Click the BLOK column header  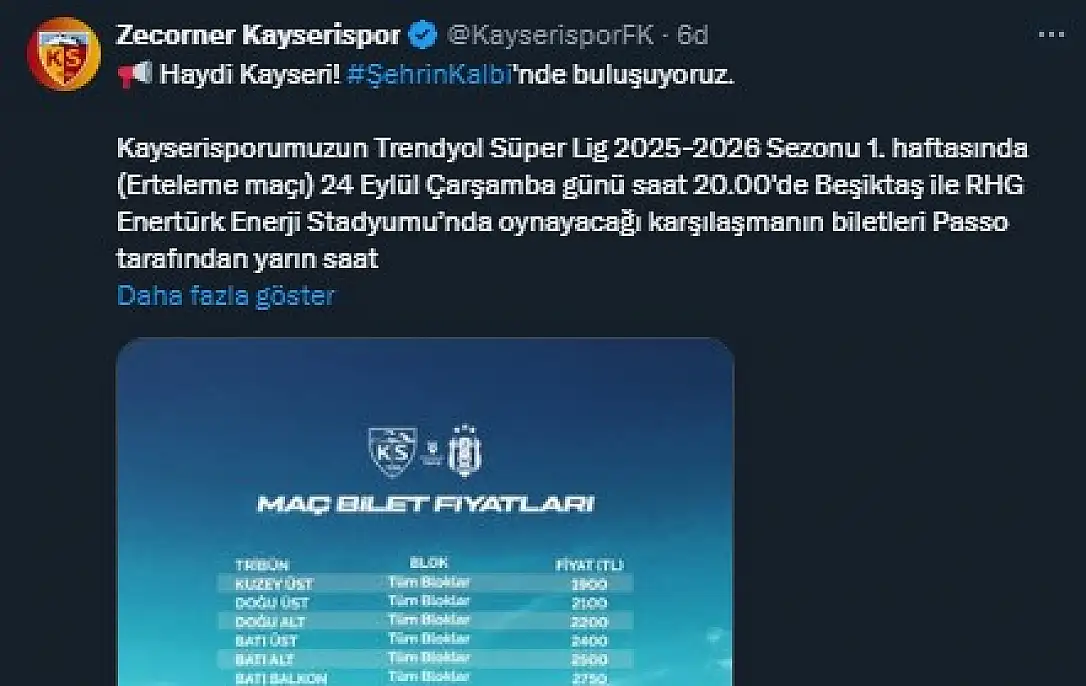coord(429,563)
